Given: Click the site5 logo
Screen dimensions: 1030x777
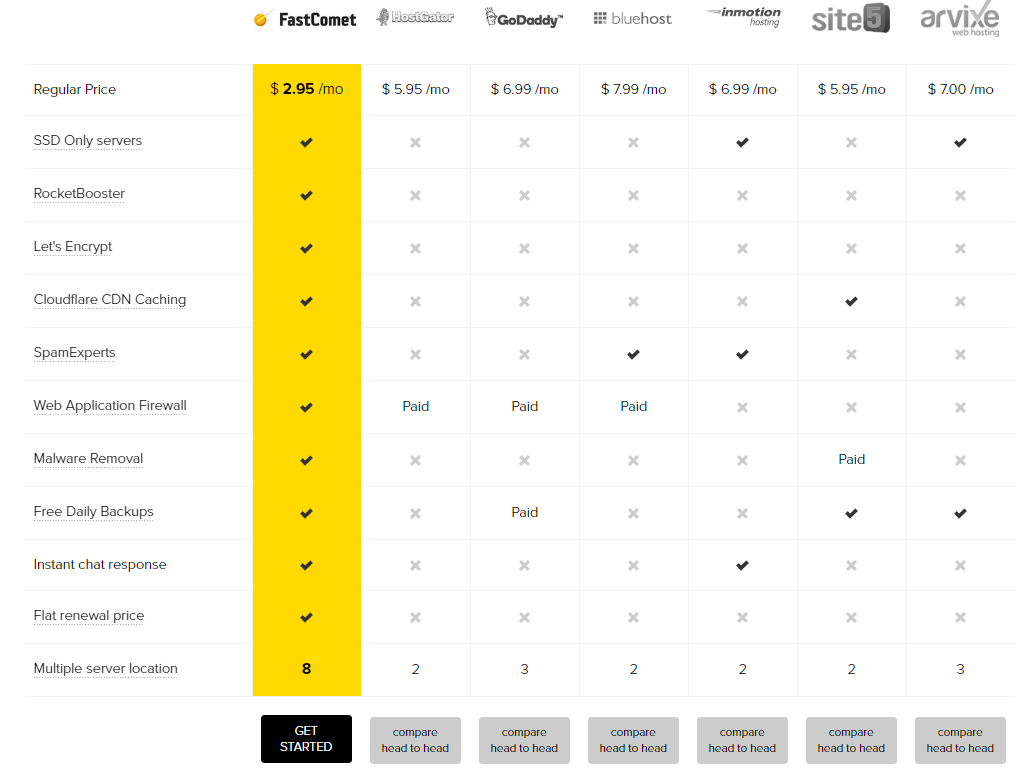Looking at the screenshot, I should [851, 18].
